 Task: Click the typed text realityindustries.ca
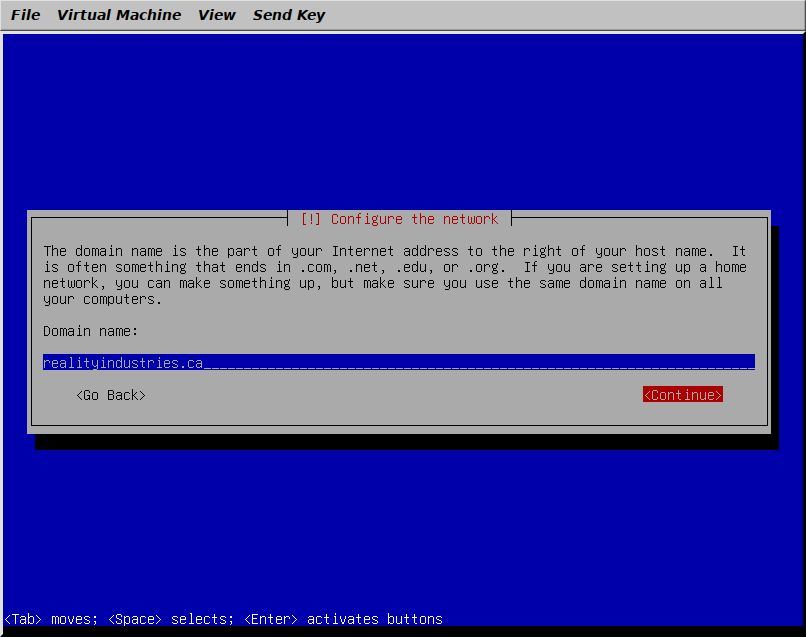pos(122,363)
